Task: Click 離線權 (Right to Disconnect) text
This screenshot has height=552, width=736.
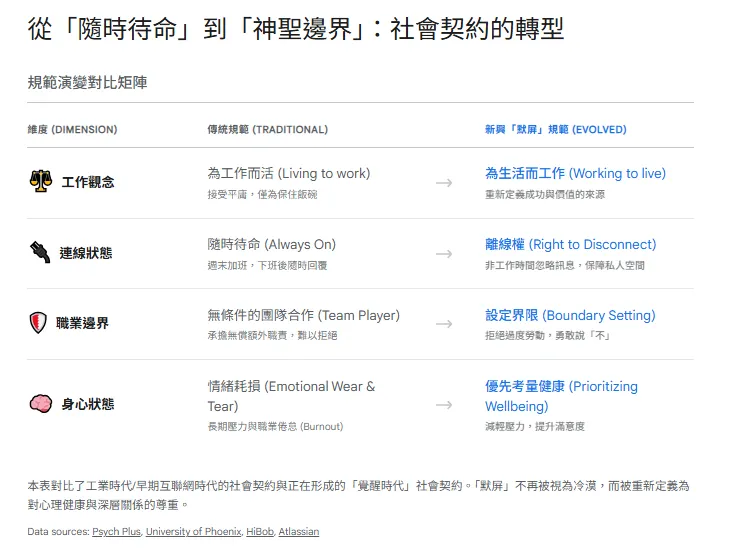Action: click(570, 244)
